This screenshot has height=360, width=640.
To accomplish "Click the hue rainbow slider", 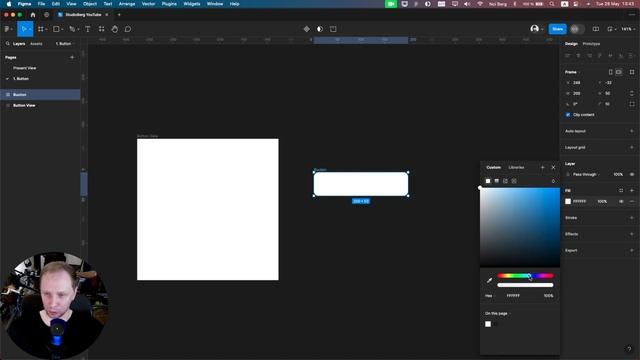I will [x=525, y=276].
